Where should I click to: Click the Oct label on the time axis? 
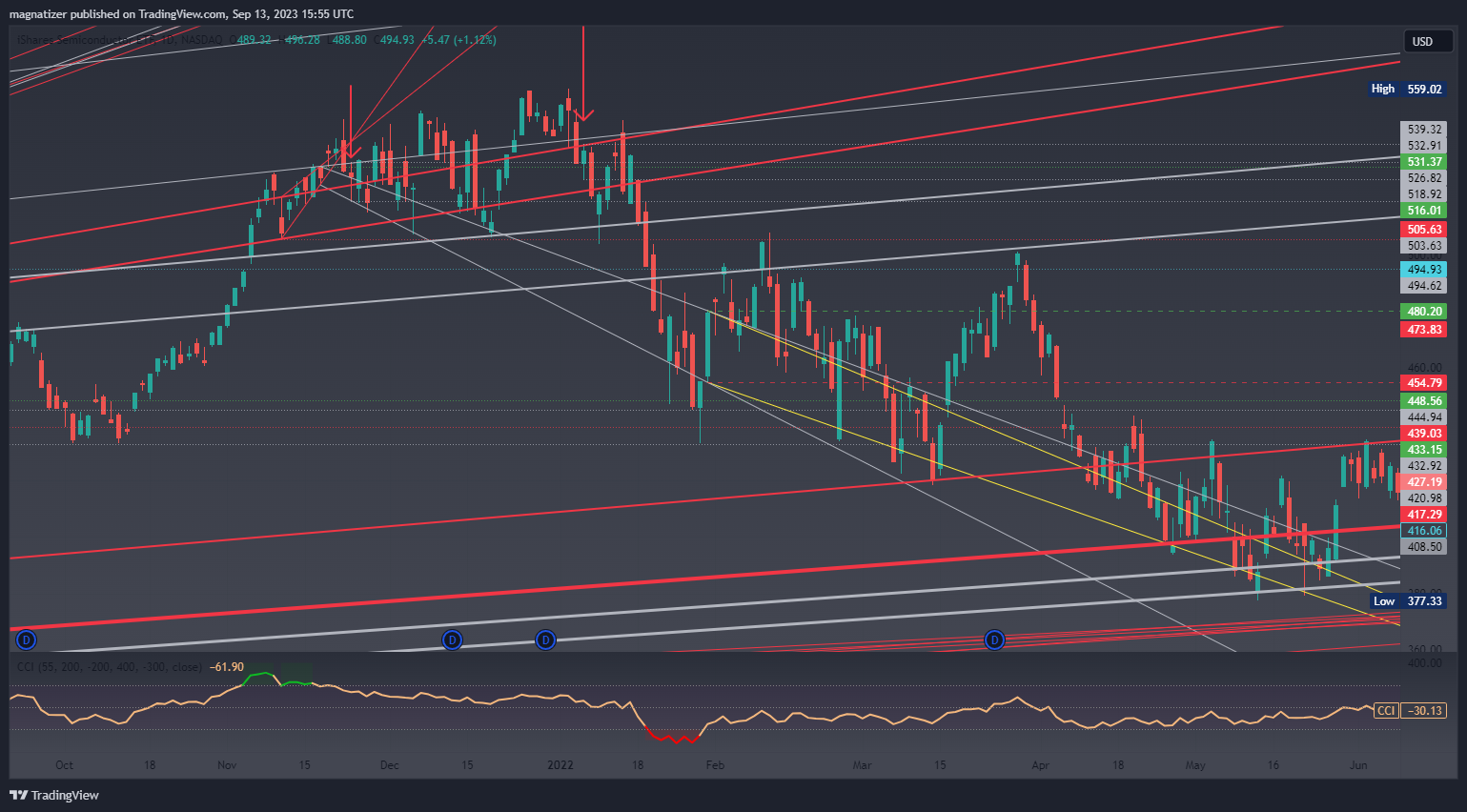coord(64,765)
